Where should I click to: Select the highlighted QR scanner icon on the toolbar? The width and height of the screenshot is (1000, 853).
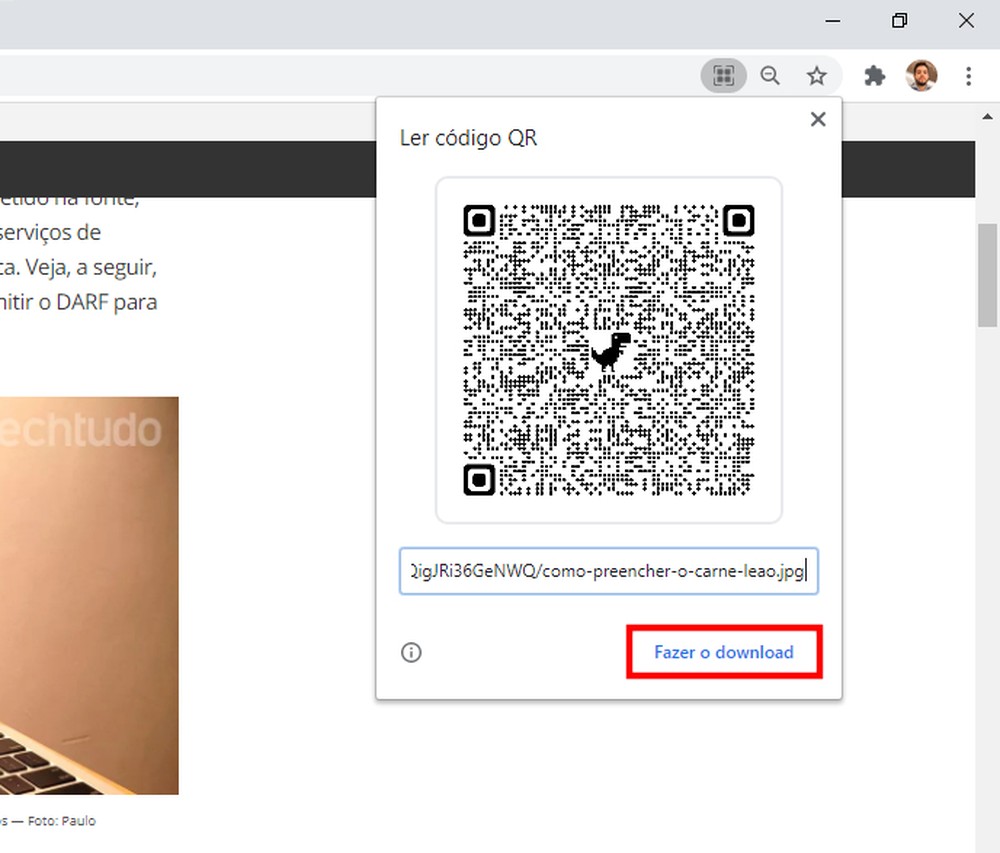pyautogui.click(x=723, y=75)
